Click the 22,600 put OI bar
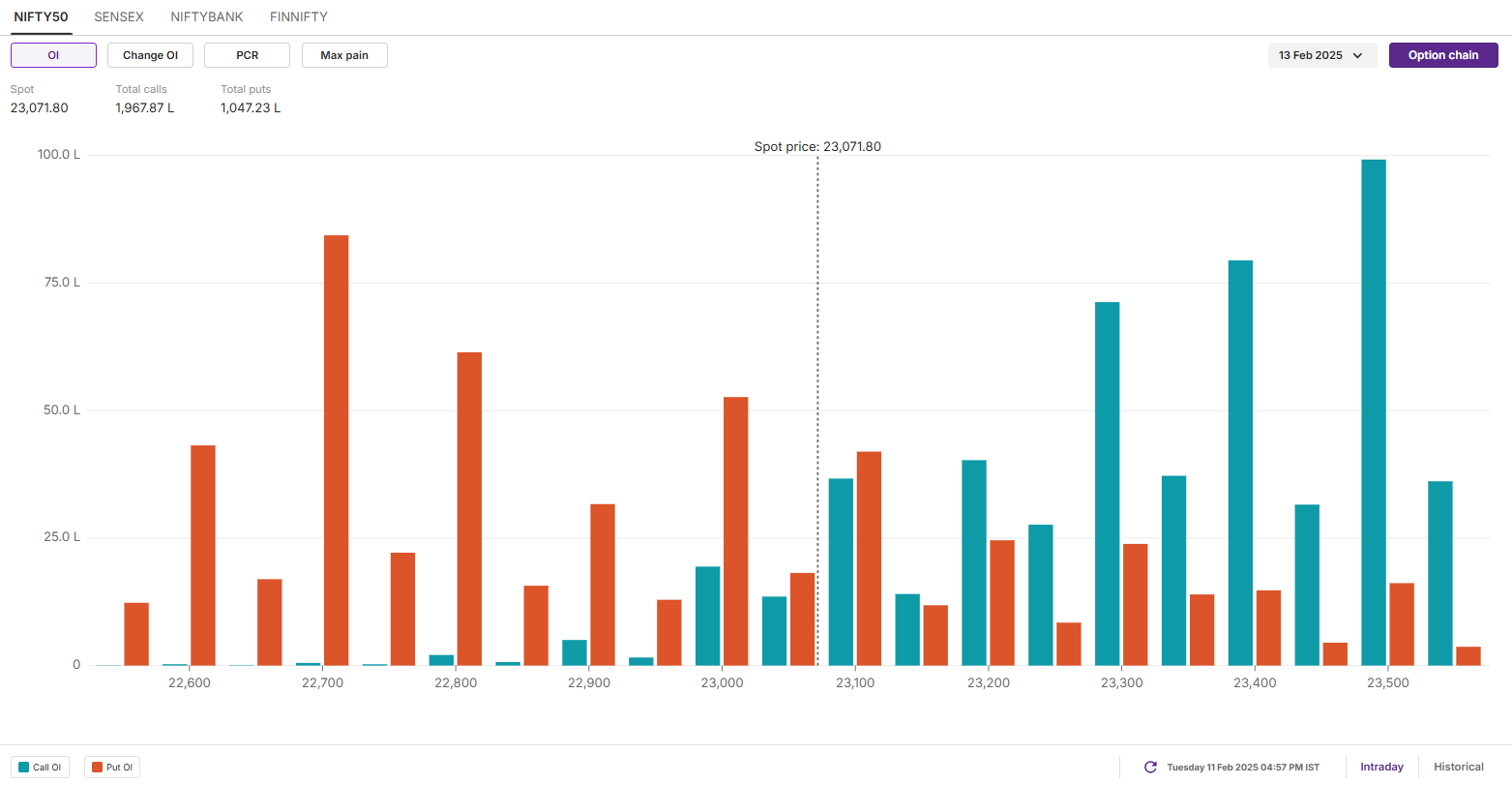Viewport: 1512px width, 785px height. click(x=203, y=556)
